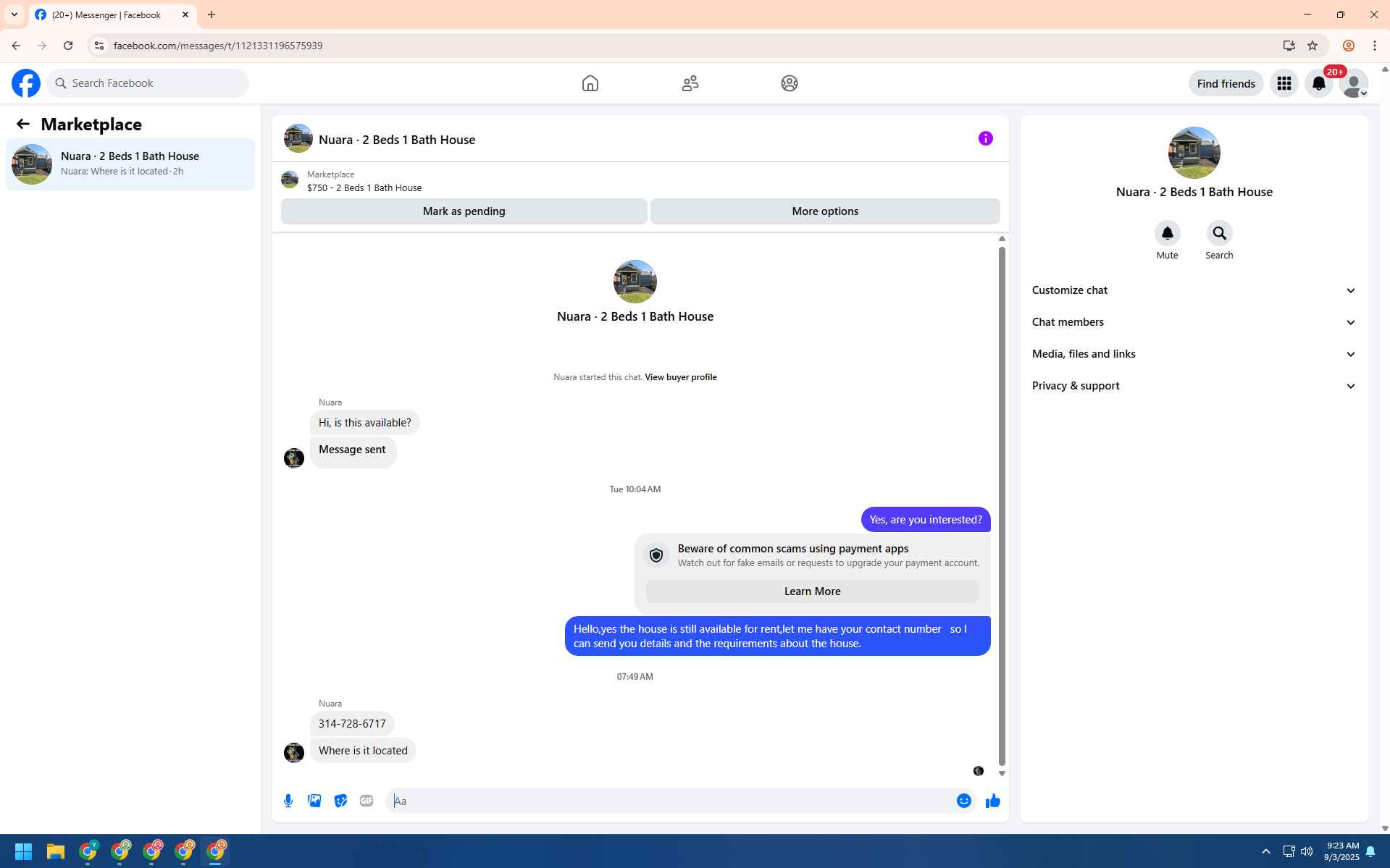Click the chat vertical scrollbar thumb
The height and width of the screenshot is (868, 1390).
point(1002,506)
